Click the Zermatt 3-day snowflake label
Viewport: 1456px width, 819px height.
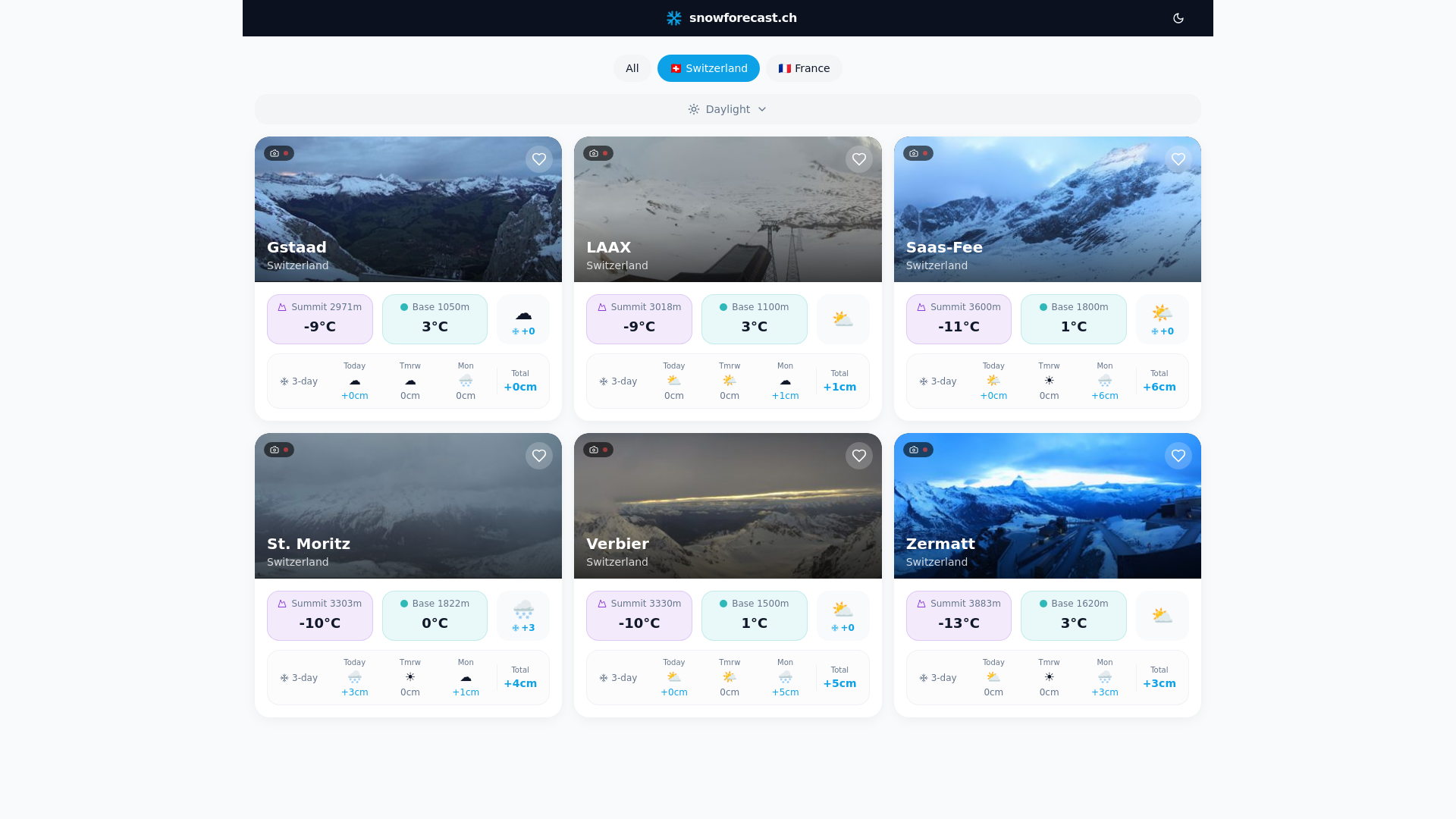pos(938,678)
